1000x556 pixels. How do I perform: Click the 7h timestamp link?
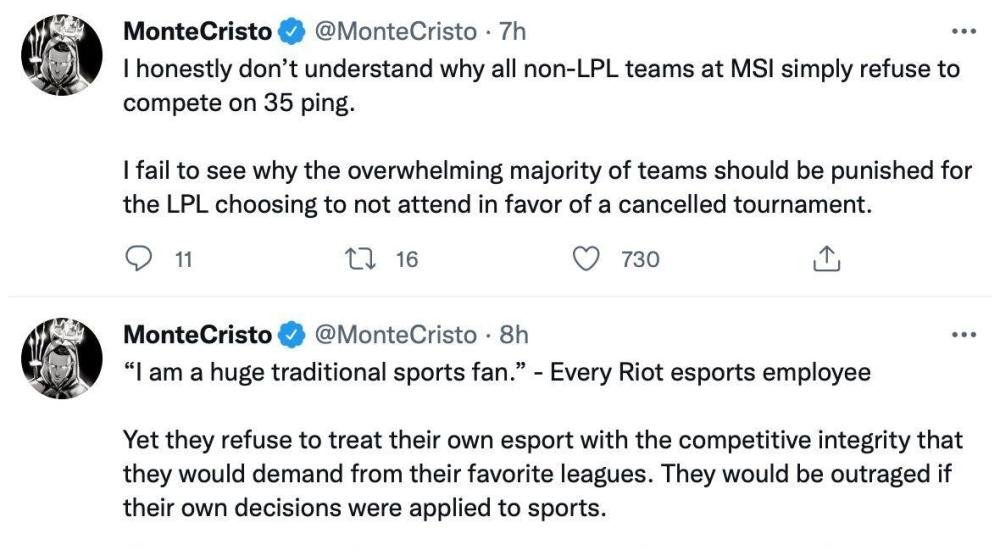512,32
